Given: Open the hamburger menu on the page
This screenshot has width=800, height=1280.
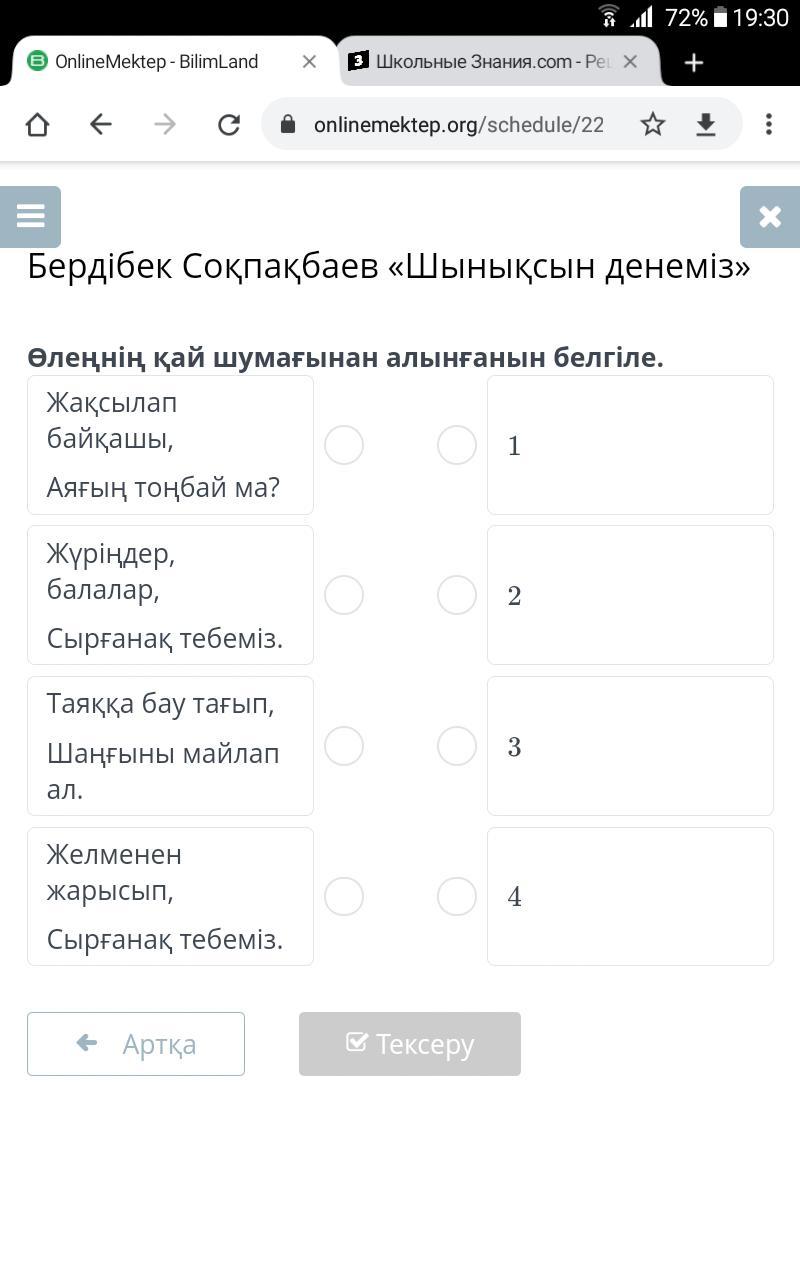Looking at the screenshot, I should pos(31,216).
